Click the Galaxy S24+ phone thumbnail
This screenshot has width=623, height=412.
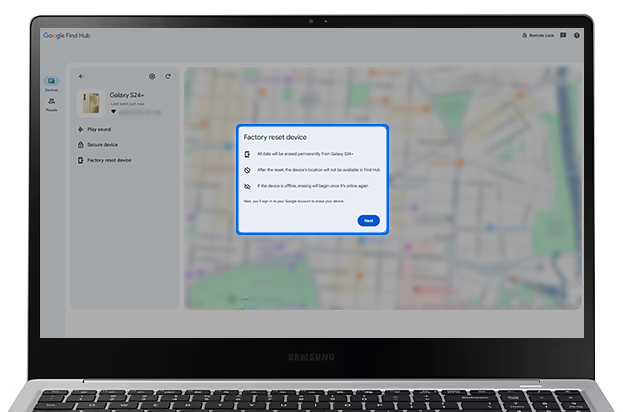91,103
